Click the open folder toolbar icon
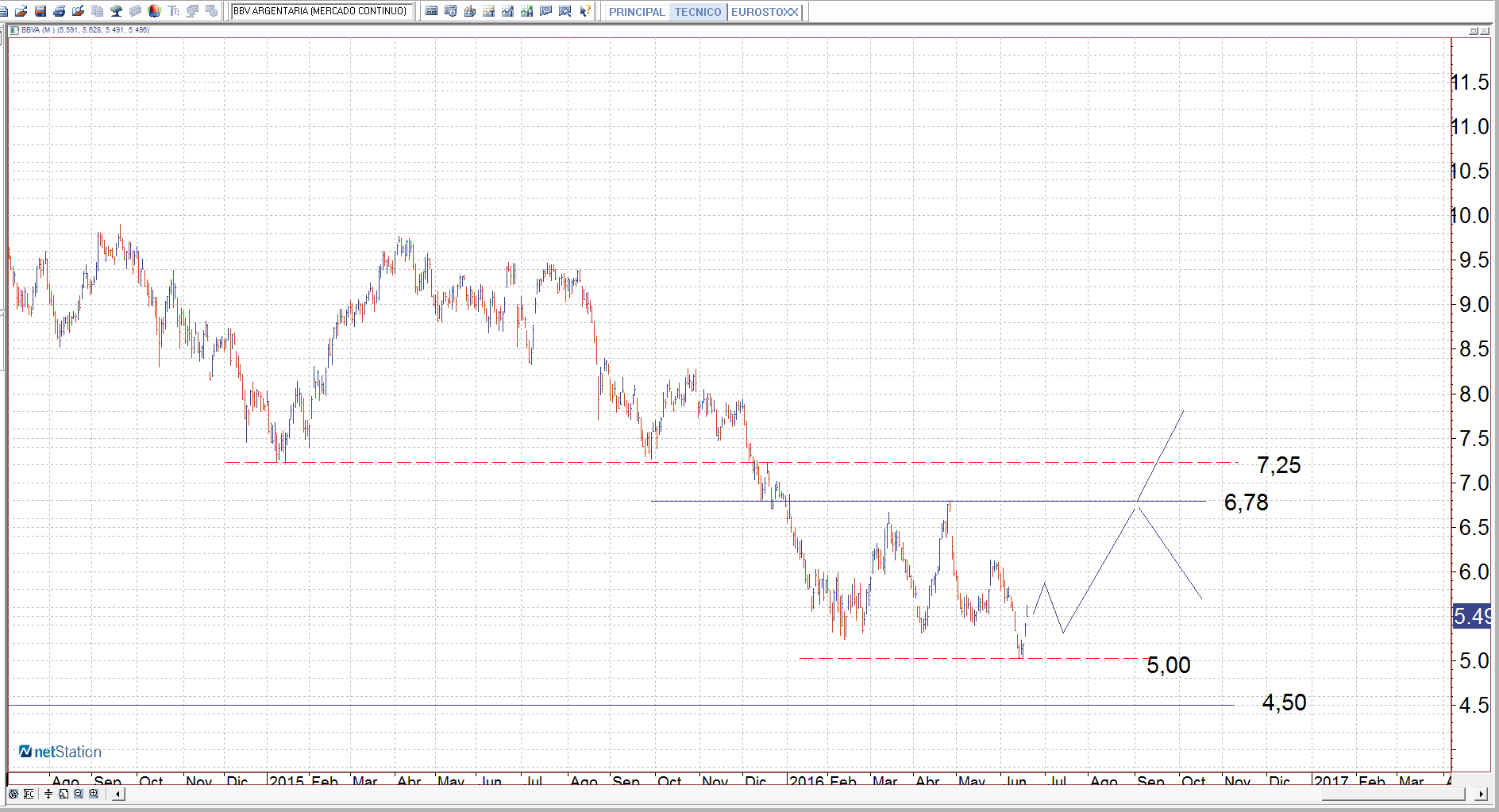 pos(21,11)
